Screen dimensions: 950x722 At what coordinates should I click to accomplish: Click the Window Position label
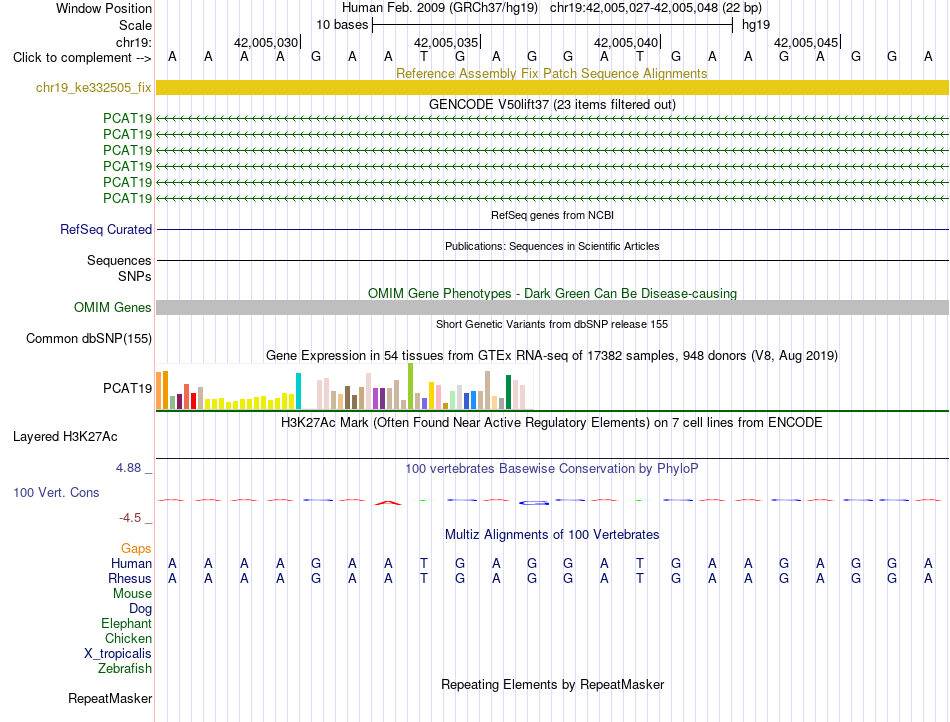click(104, 8)
